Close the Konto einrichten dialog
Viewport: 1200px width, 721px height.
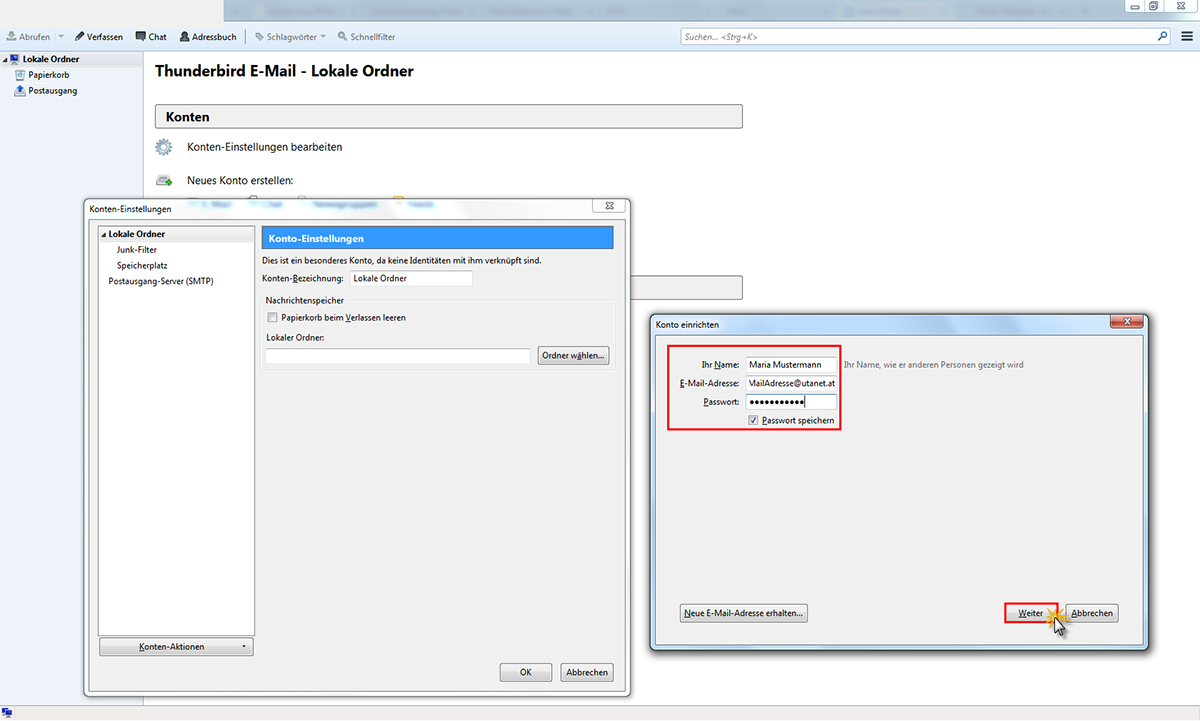tap(1126, 322)
